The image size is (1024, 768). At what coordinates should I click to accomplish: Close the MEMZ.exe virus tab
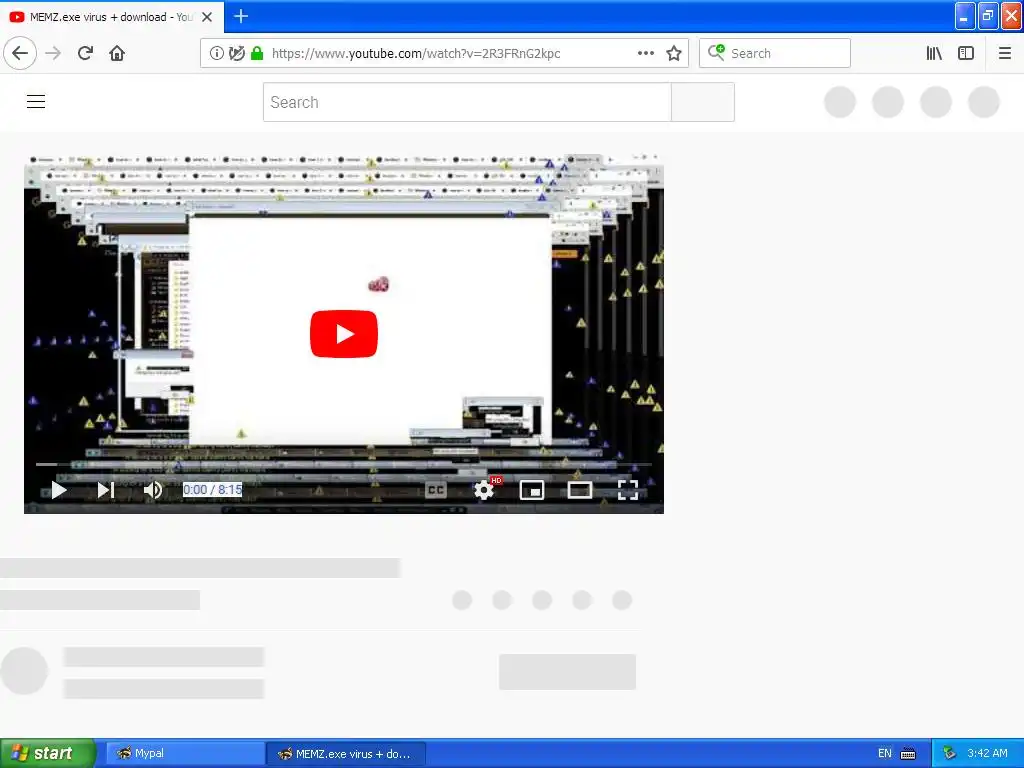point(207,17)
